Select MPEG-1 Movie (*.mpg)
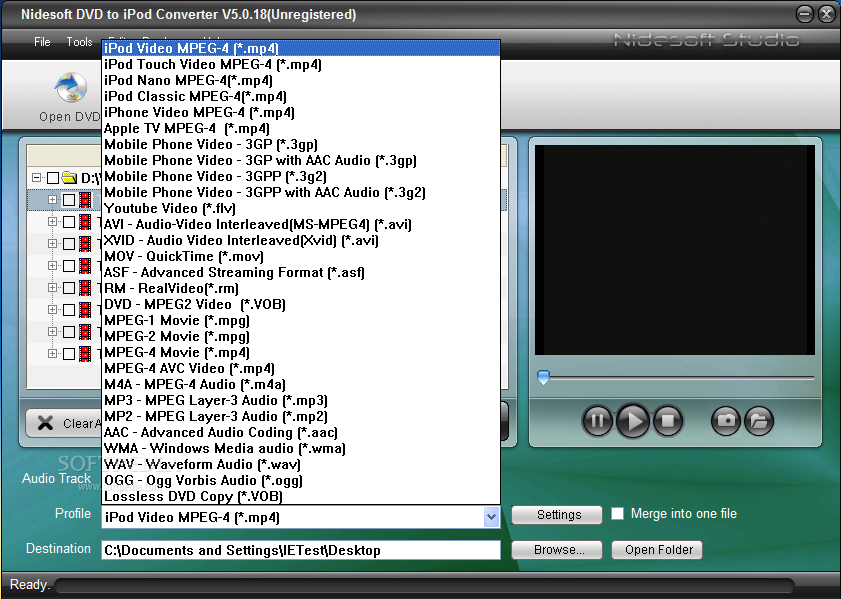 (x=301, y=321)
